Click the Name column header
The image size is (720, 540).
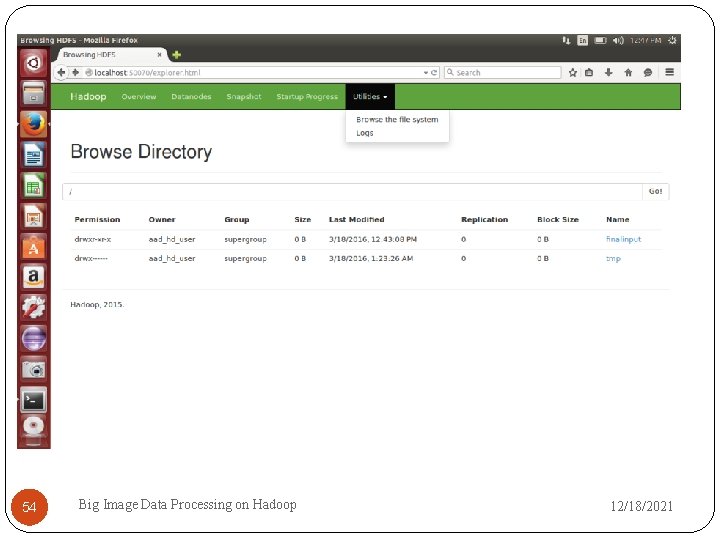pos(618,219)
